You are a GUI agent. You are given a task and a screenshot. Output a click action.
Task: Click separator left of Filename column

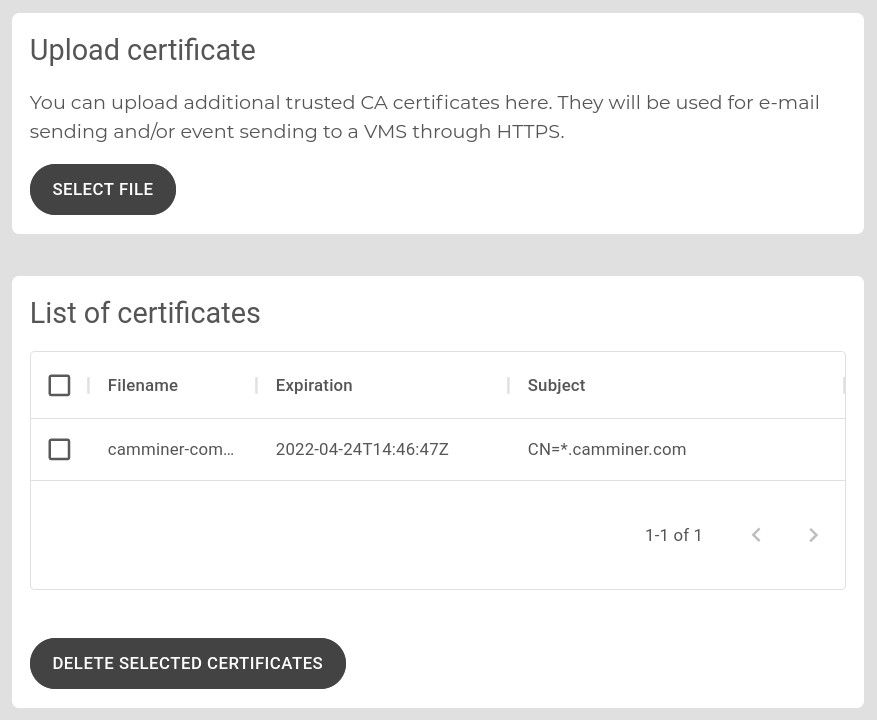pyautogui.click(x=88, y=385)
